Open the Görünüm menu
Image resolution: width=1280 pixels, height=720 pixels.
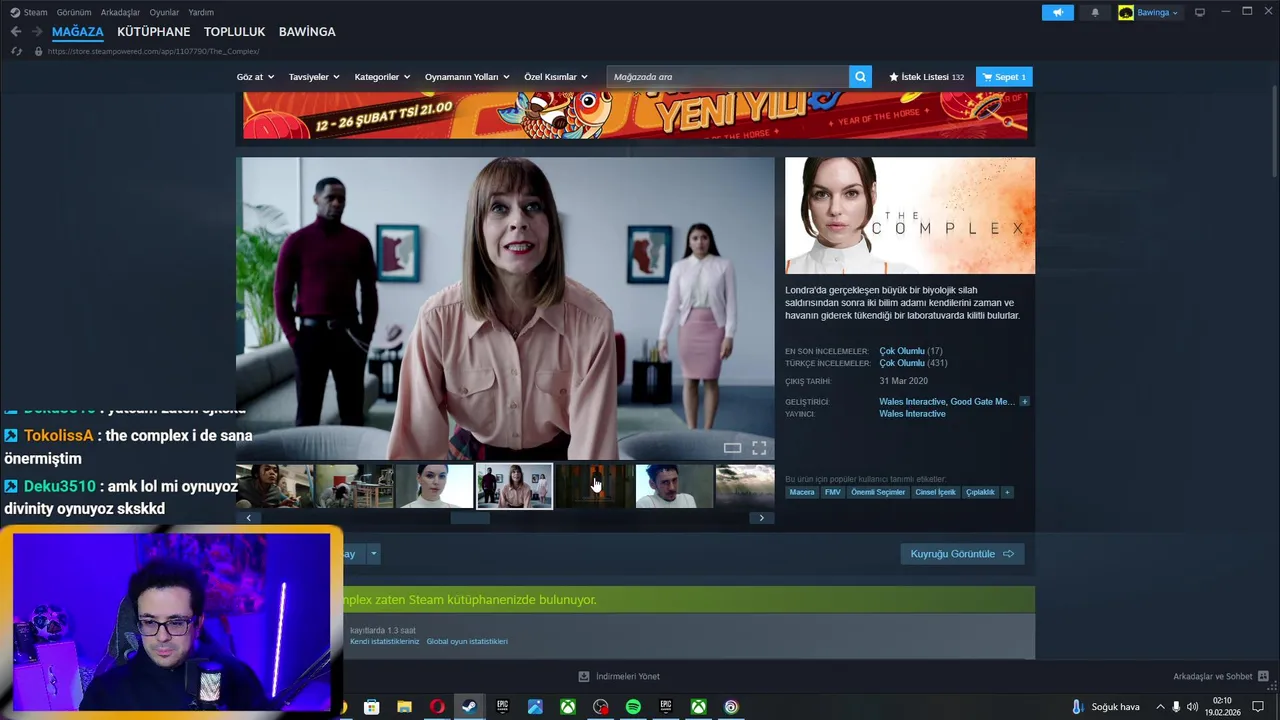[74, 12]
